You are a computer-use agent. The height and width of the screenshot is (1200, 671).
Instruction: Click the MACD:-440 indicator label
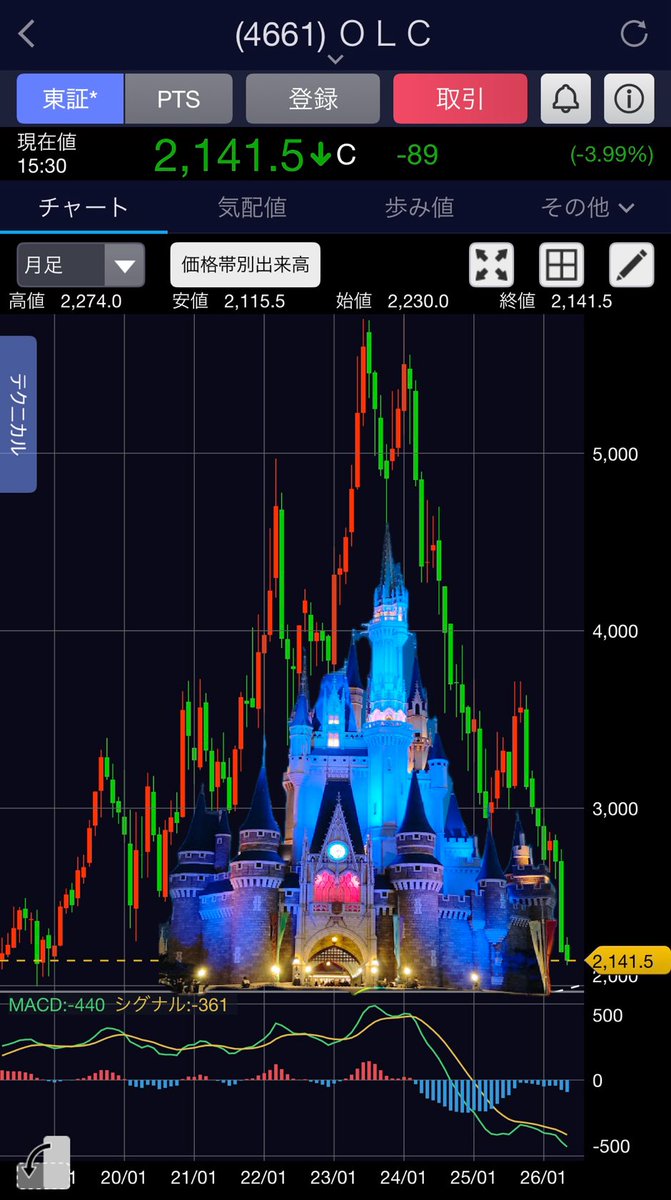coord(57,1004)
